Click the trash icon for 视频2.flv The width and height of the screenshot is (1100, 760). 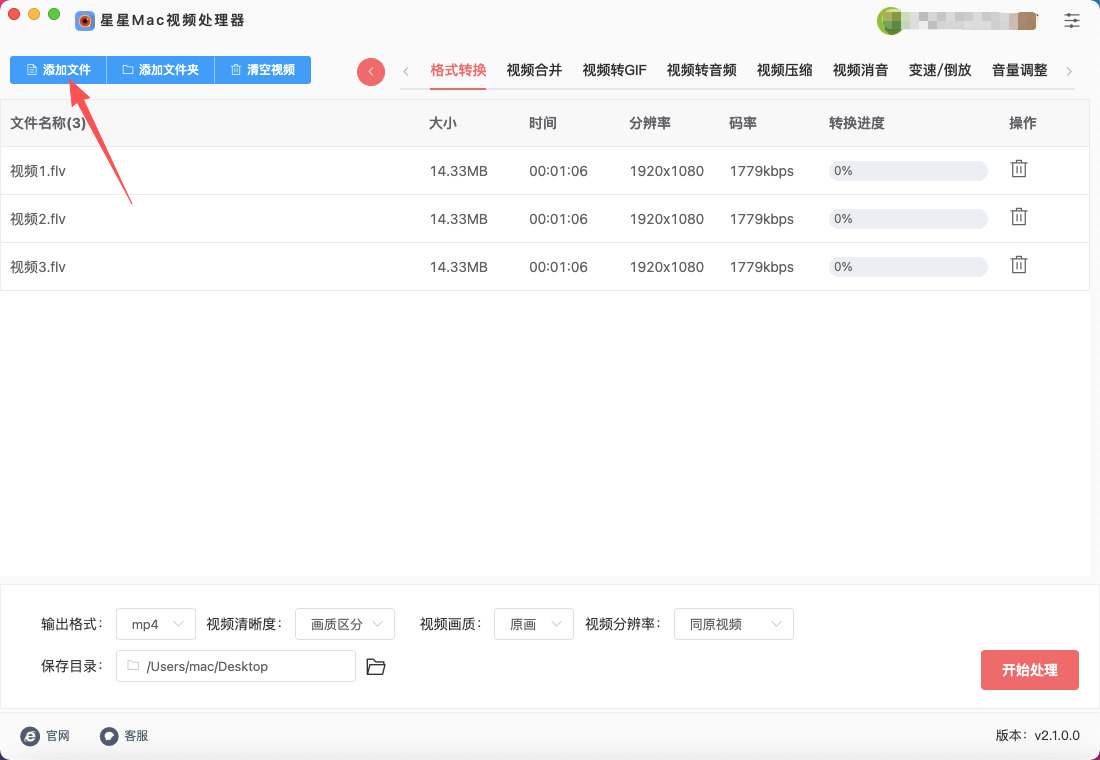point(1018,217)
